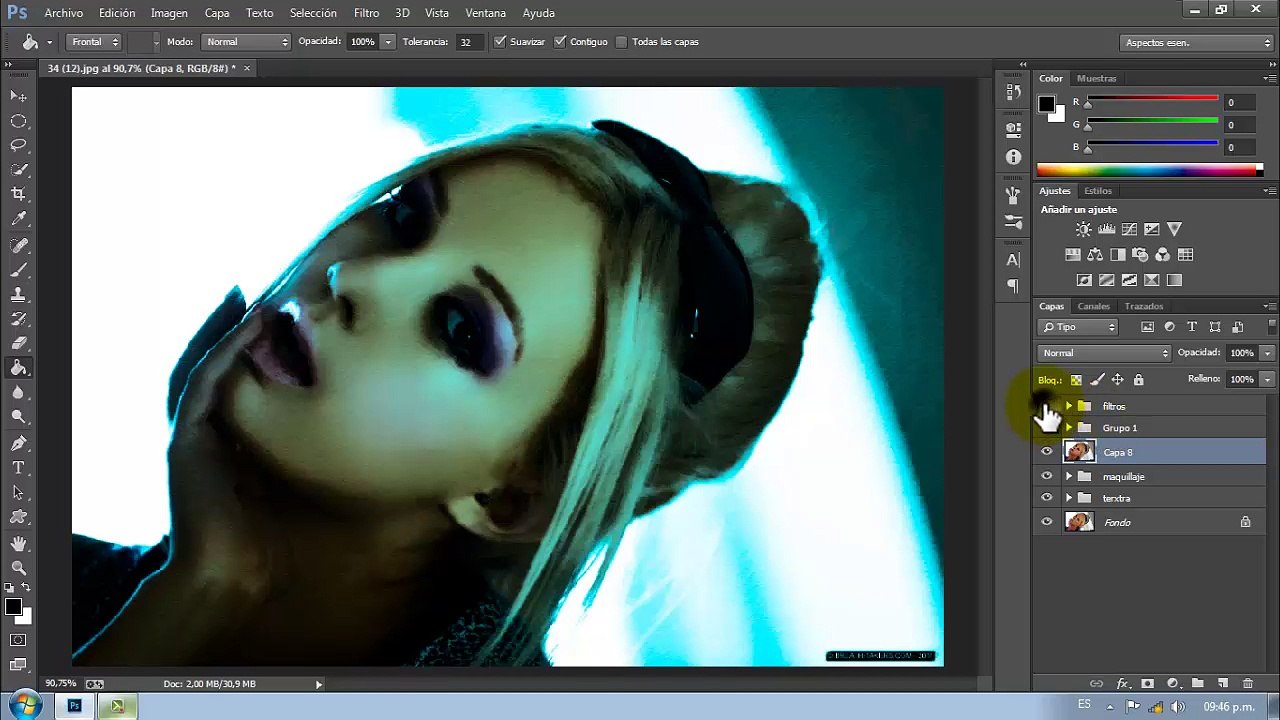This screenshot has height=720, width=1280.
Task: Select the Zoom tool
Action: coord(18,568)
